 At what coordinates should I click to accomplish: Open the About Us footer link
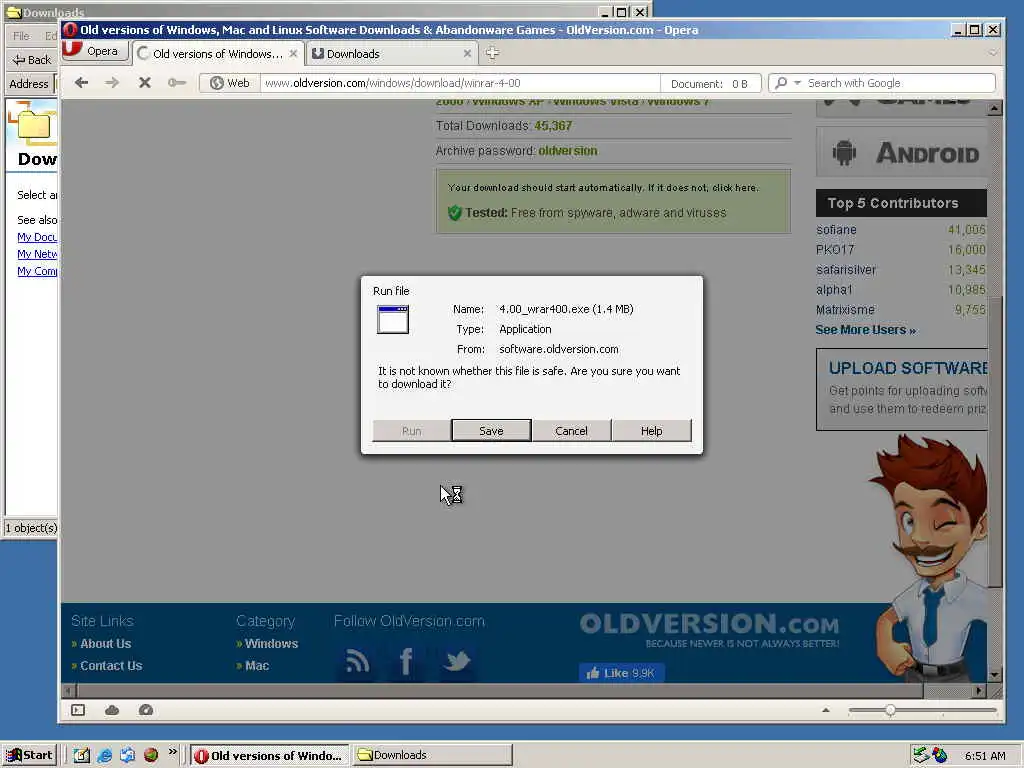(x=105, y=643)
